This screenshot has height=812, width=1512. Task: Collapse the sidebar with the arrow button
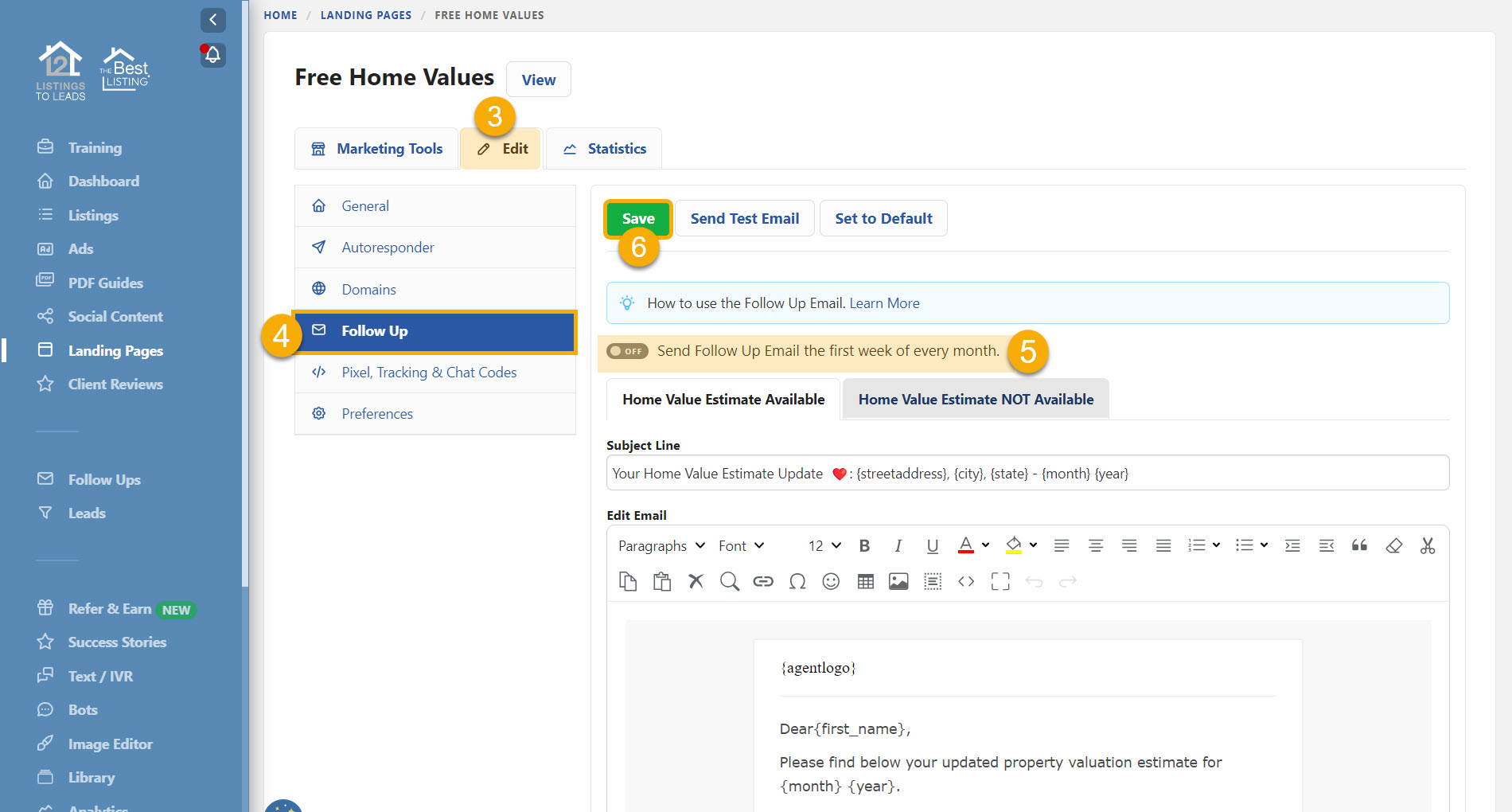212,20
